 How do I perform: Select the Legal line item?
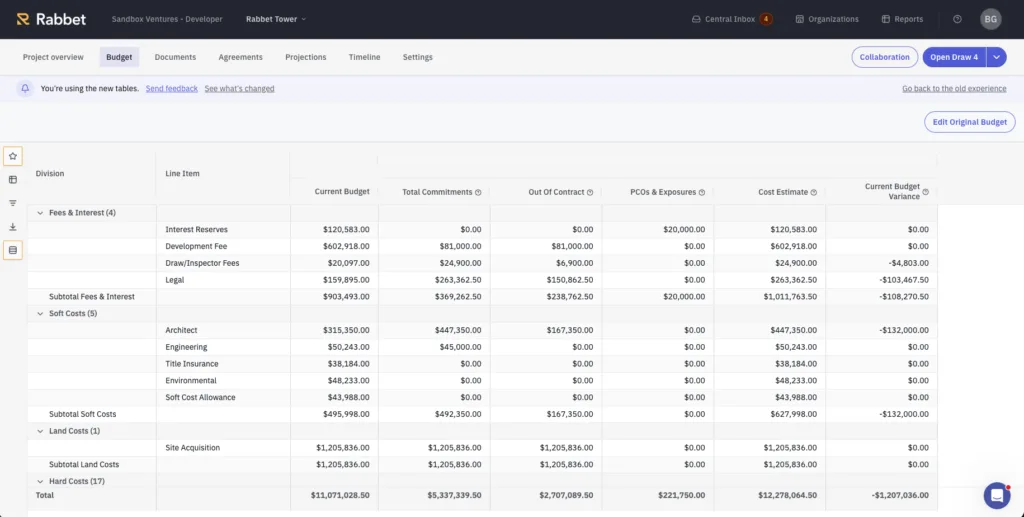click(x=174, y=280)
